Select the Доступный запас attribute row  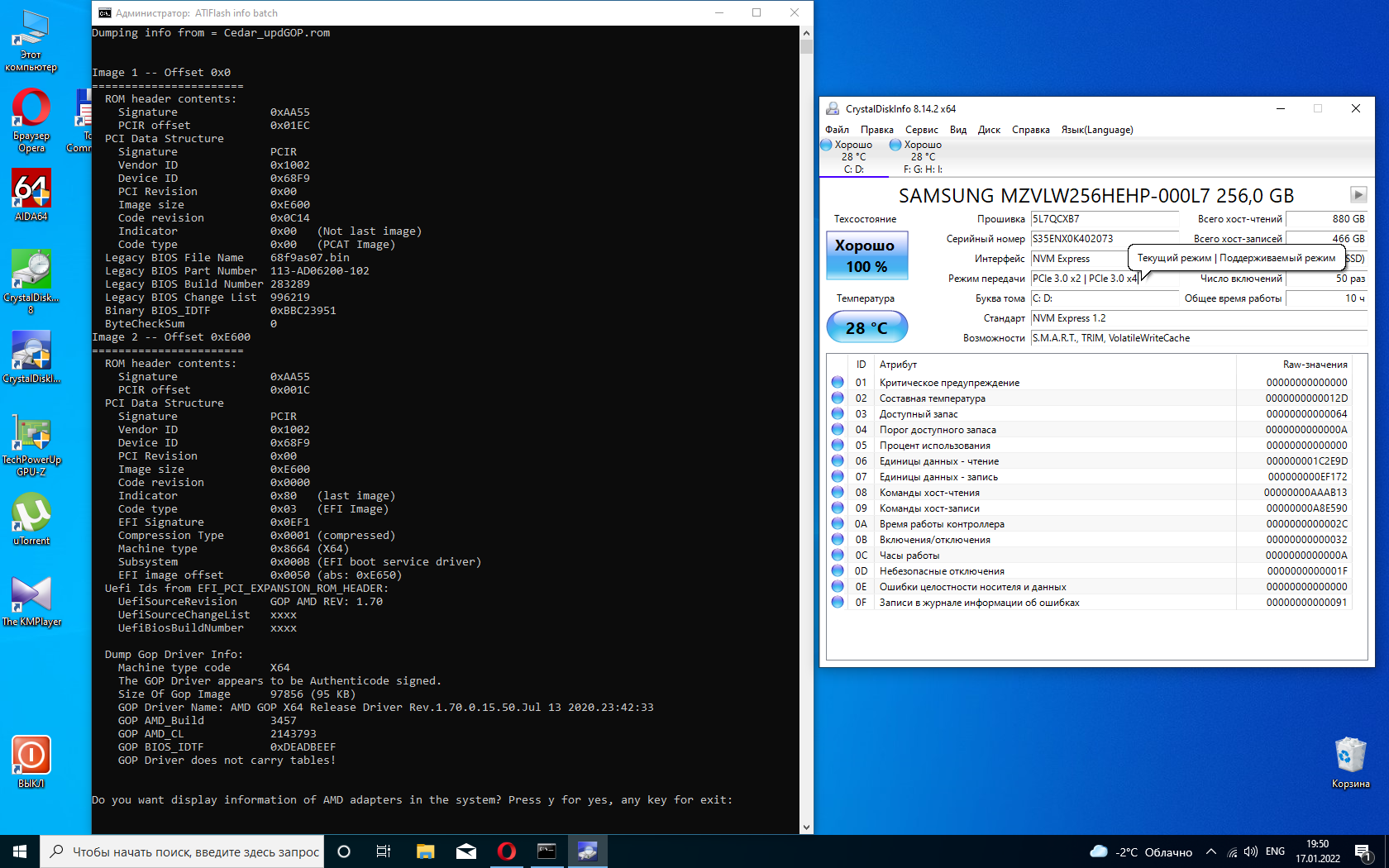coord(1091,414)
